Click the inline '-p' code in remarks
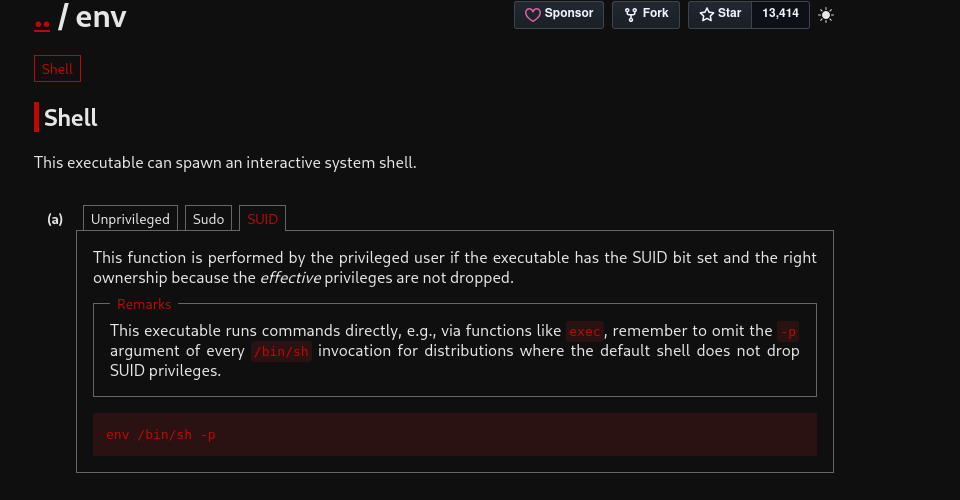Viewport: 960px width, 500px height. (x=788, y=331)
